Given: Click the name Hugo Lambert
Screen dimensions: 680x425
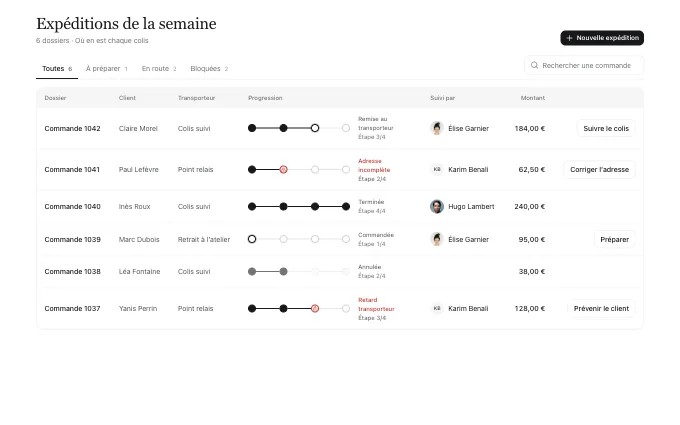Looking at the screenshot, I should pos(471,206).
